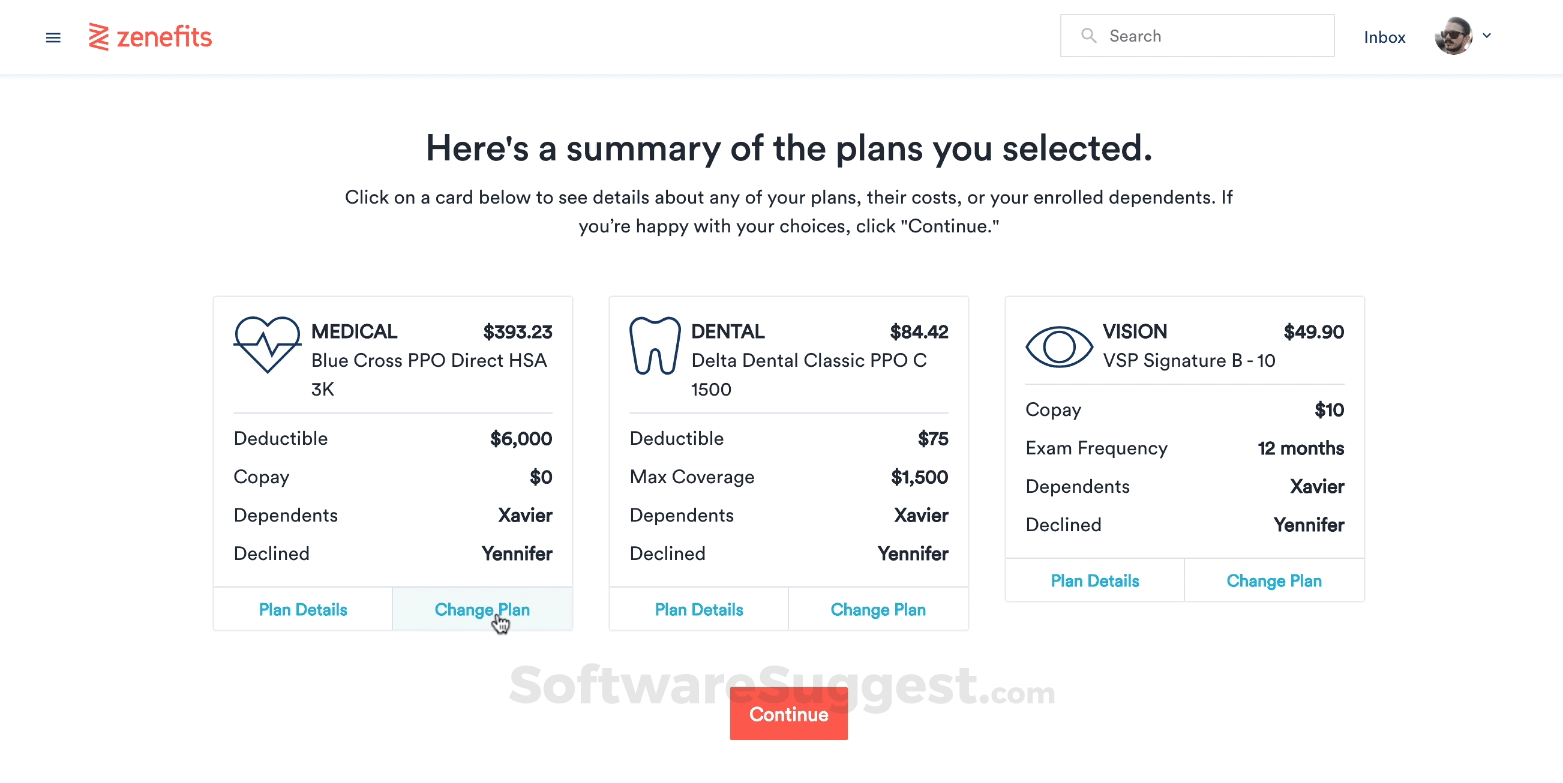Select the Delta Dental Classic plan name
Screen dimensions: 1563x783
pyautogui.click(x=809, y=361)
